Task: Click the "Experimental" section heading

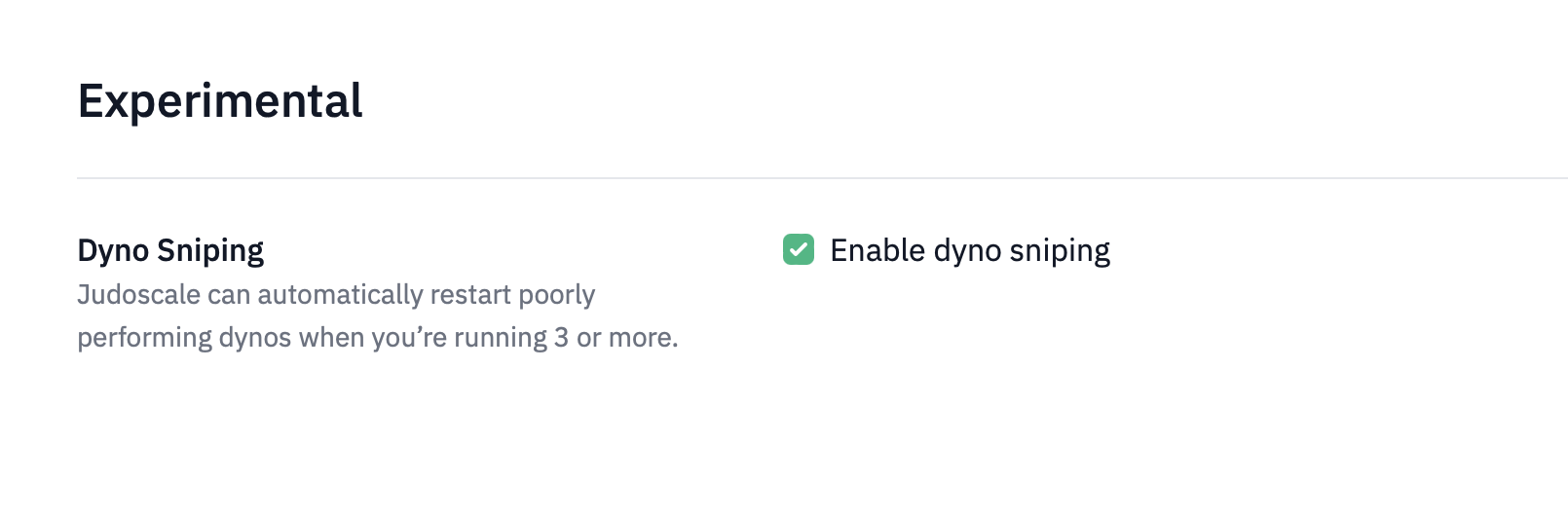Action: click(220, 101)
